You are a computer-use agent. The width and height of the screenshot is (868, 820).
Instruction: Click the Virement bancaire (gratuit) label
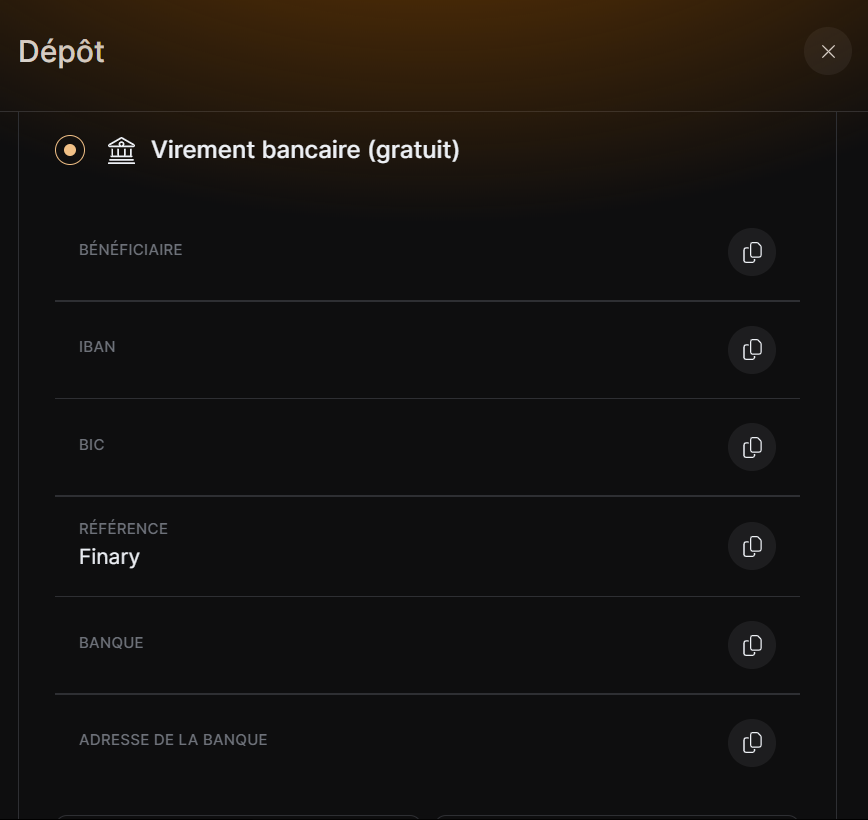pos(305,150)
